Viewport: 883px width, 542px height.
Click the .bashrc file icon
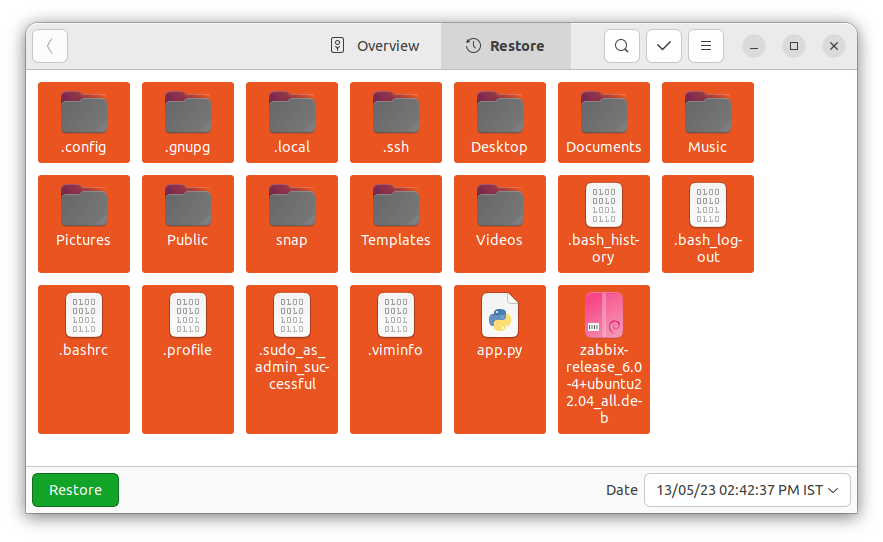pos(84,315)
